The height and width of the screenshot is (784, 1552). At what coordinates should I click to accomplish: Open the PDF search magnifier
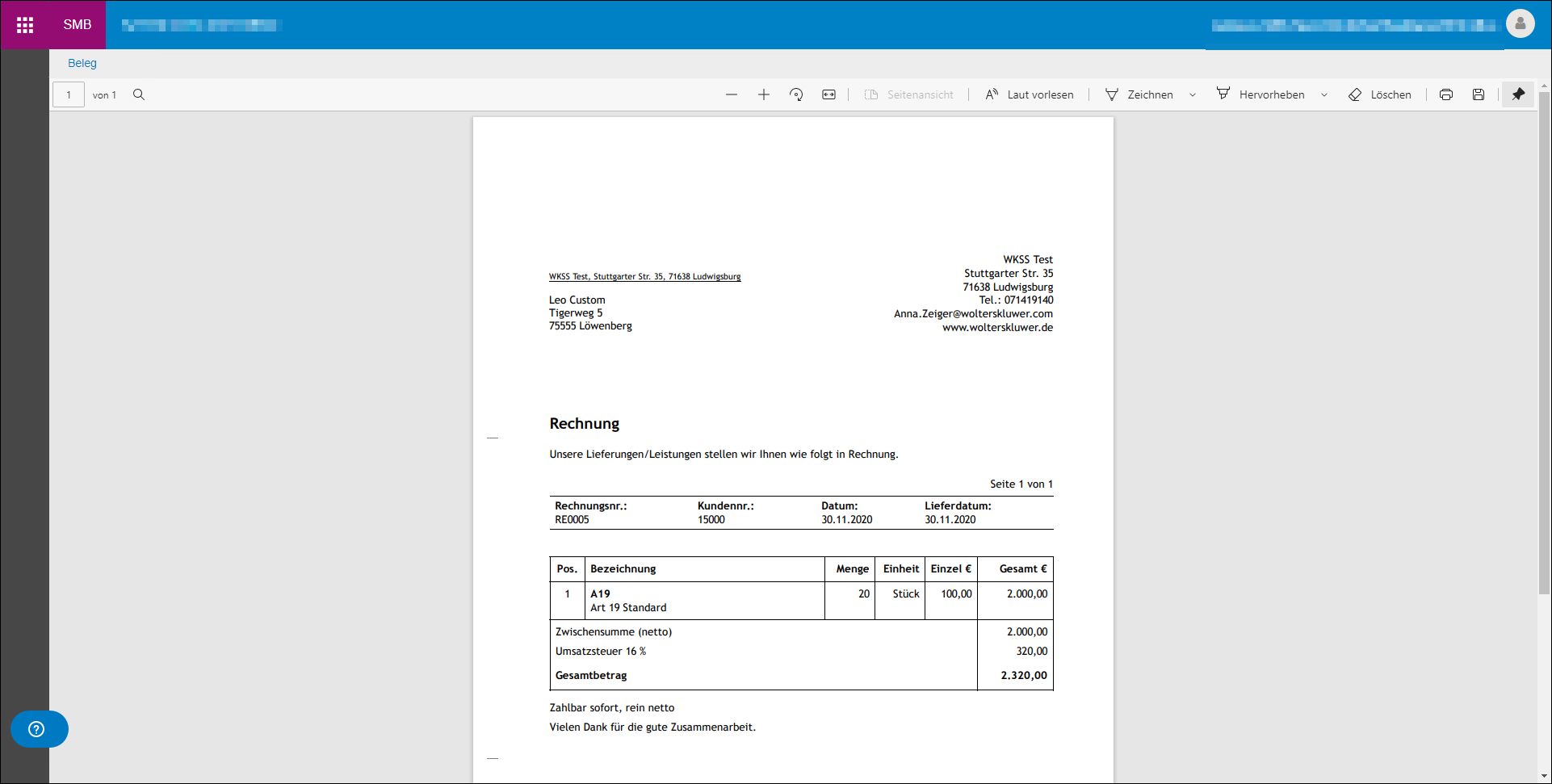139,94
